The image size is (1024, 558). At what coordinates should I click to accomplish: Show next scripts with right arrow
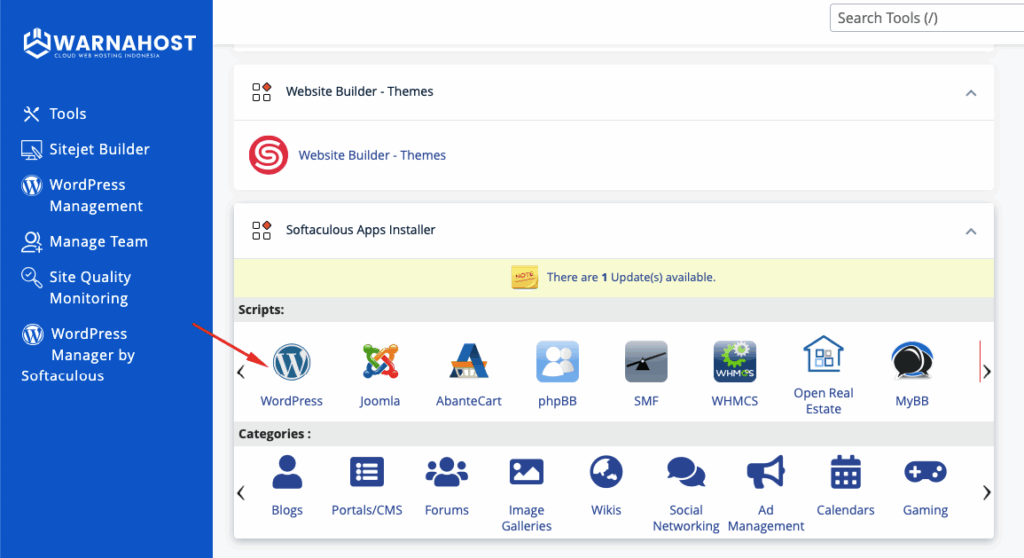pos(987,372)
